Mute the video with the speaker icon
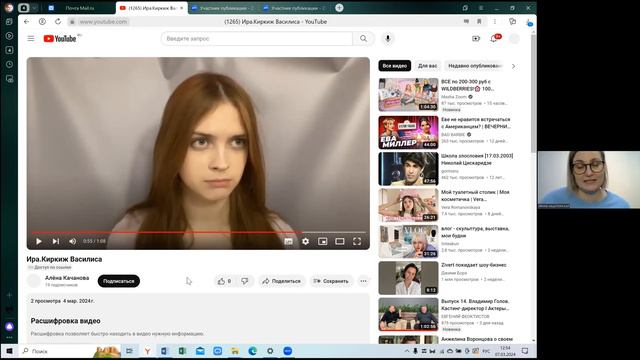 pos(73,241)
